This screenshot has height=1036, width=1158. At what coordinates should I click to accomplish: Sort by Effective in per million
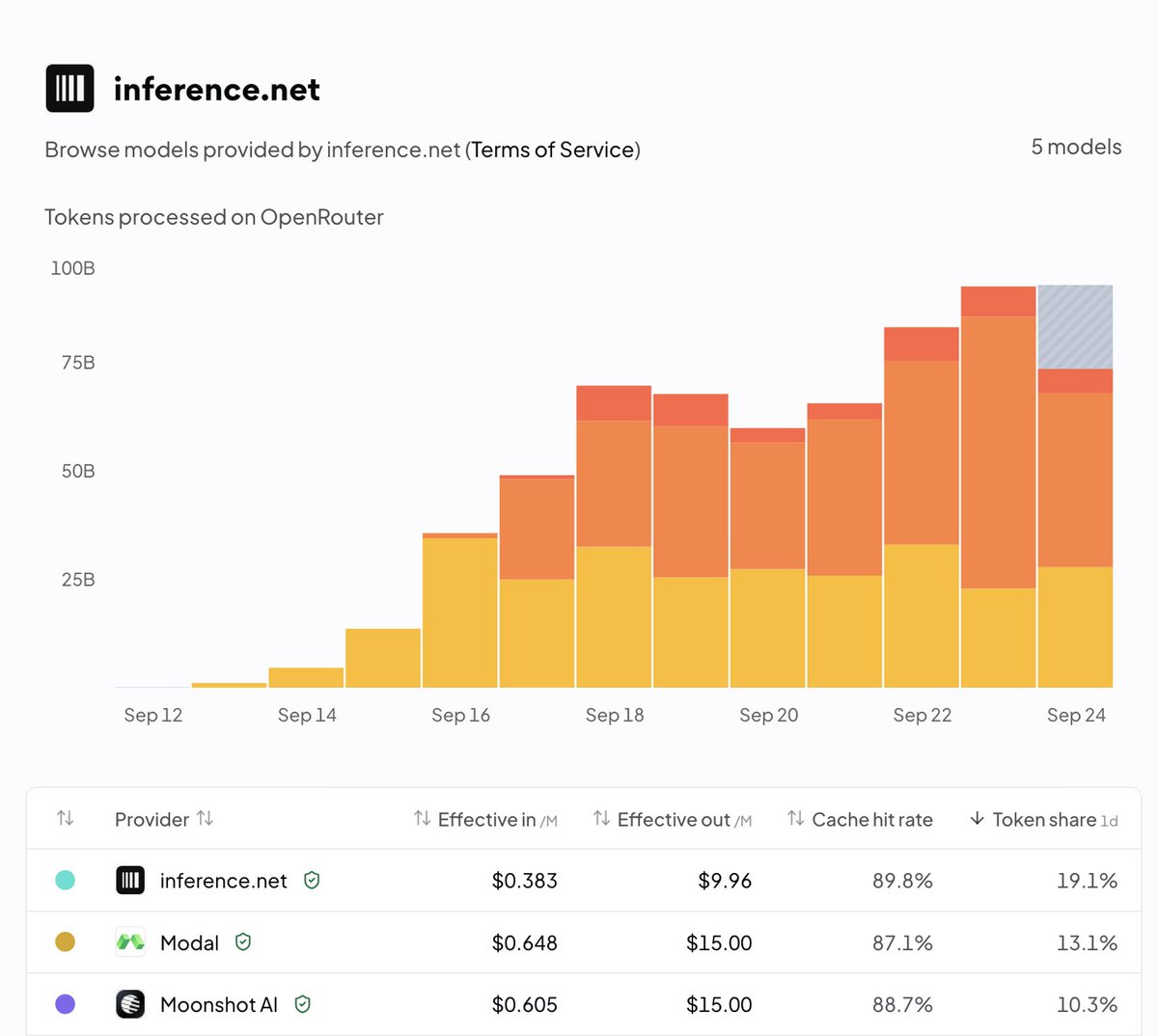(x=485, y=819)
